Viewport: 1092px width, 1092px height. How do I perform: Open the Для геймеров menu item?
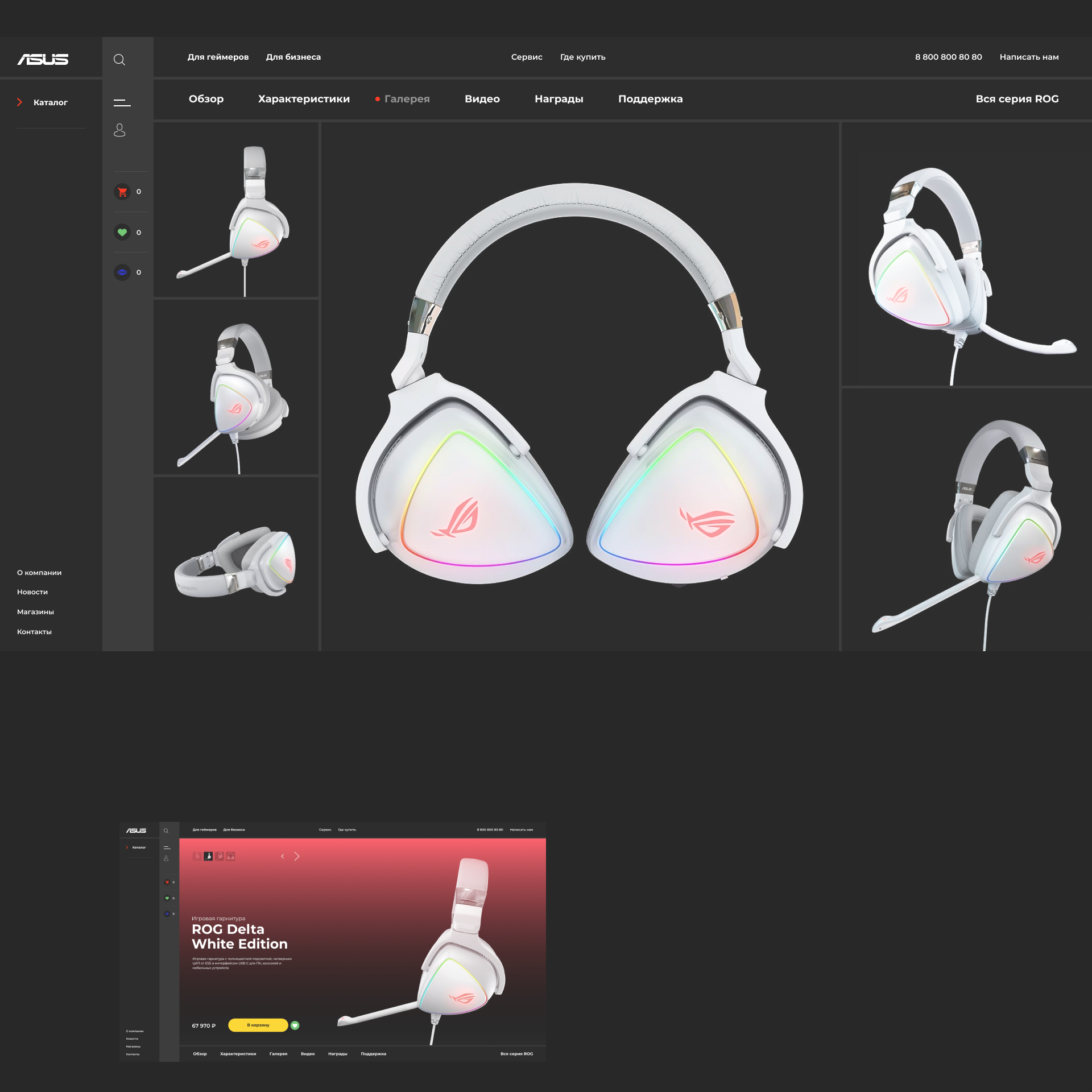[218, 57]
